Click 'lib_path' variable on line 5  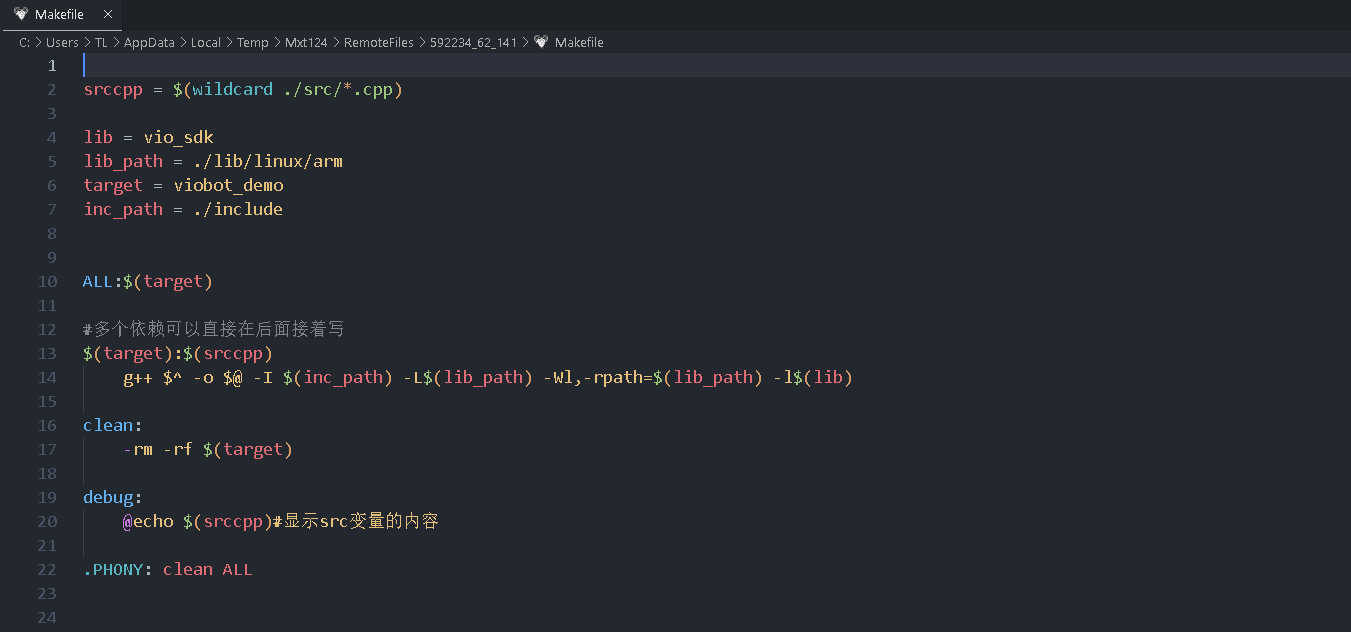(x=123, y=161)
